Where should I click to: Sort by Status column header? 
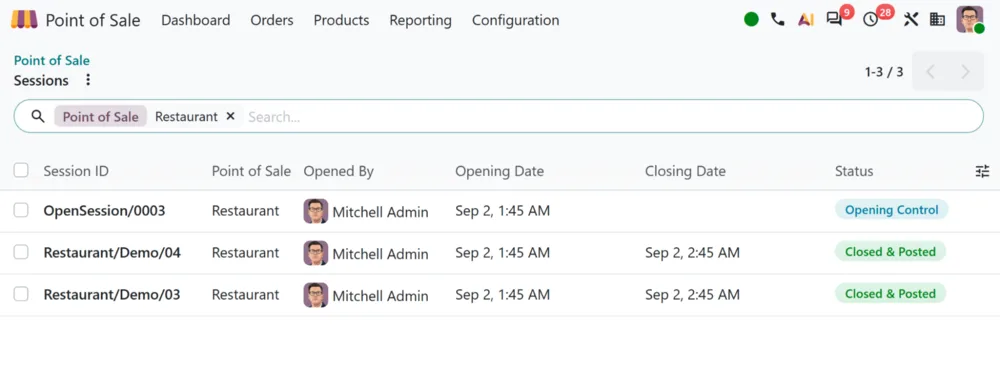point(854,171)
